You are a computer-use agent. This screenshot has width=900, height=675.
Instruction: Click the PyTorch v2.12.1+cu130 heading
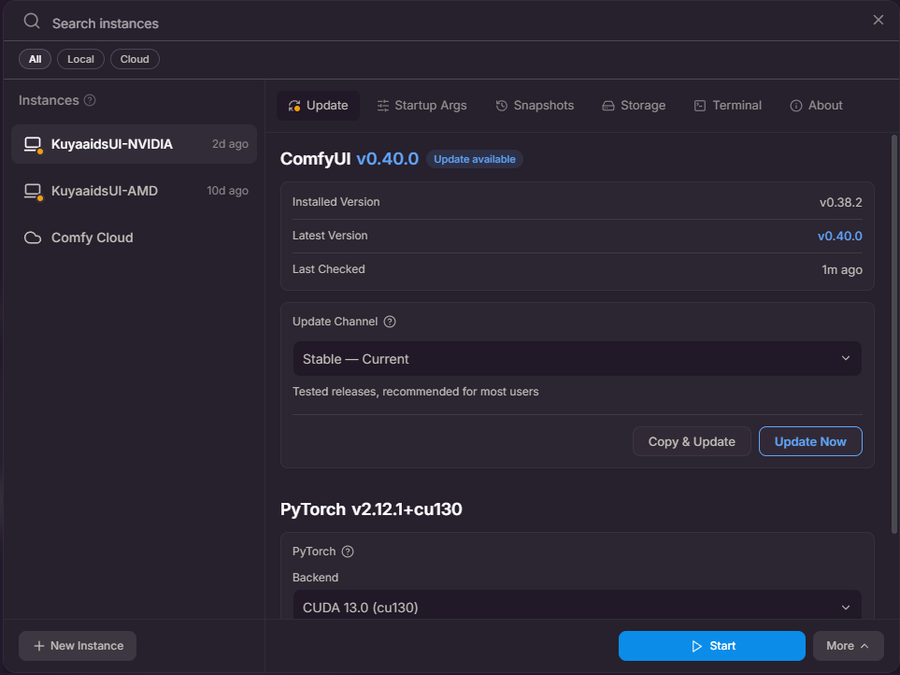pos(371,509)
